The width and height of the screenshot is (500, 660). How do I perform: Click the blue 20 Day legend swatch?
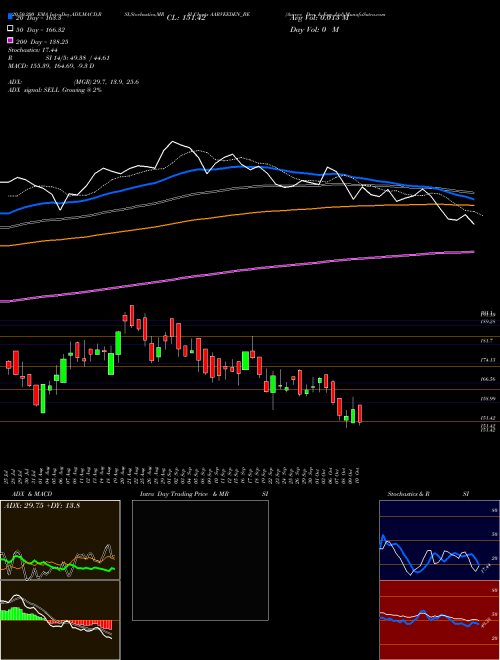(x=11, y=17)
